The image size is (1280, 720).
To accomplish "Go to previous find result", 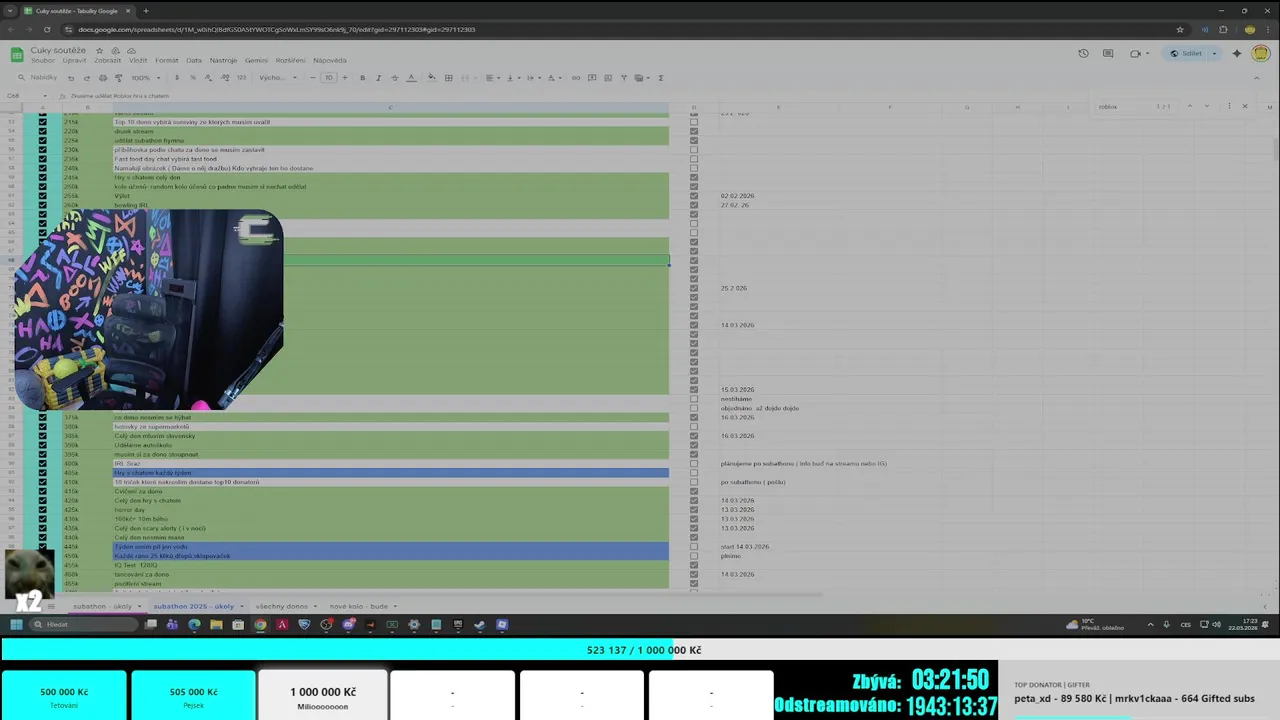I will click(x=1189, y=106).
